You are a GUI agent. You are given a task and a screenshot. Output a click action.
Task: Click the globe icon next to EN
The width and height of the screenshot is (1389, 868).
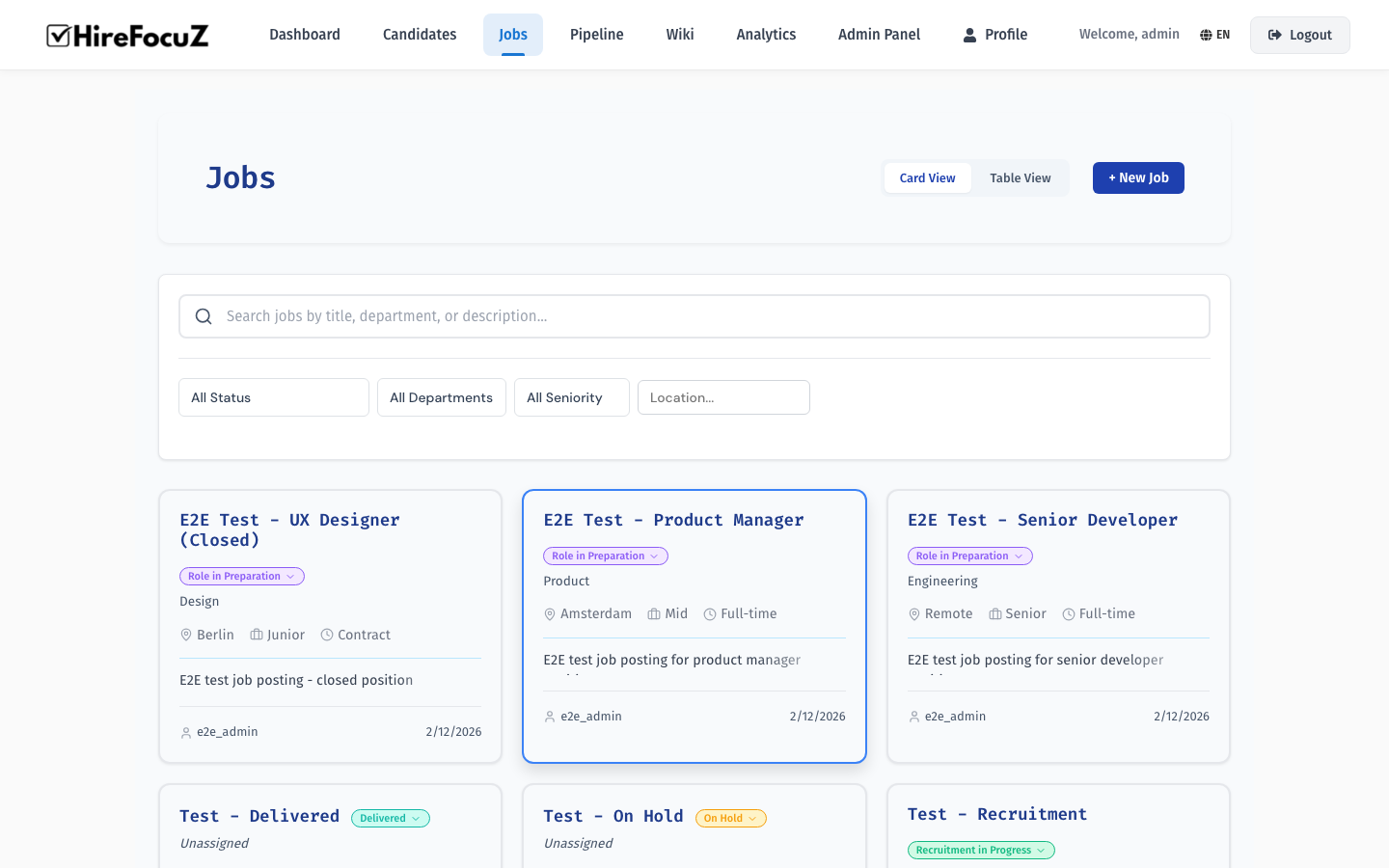1205,34
